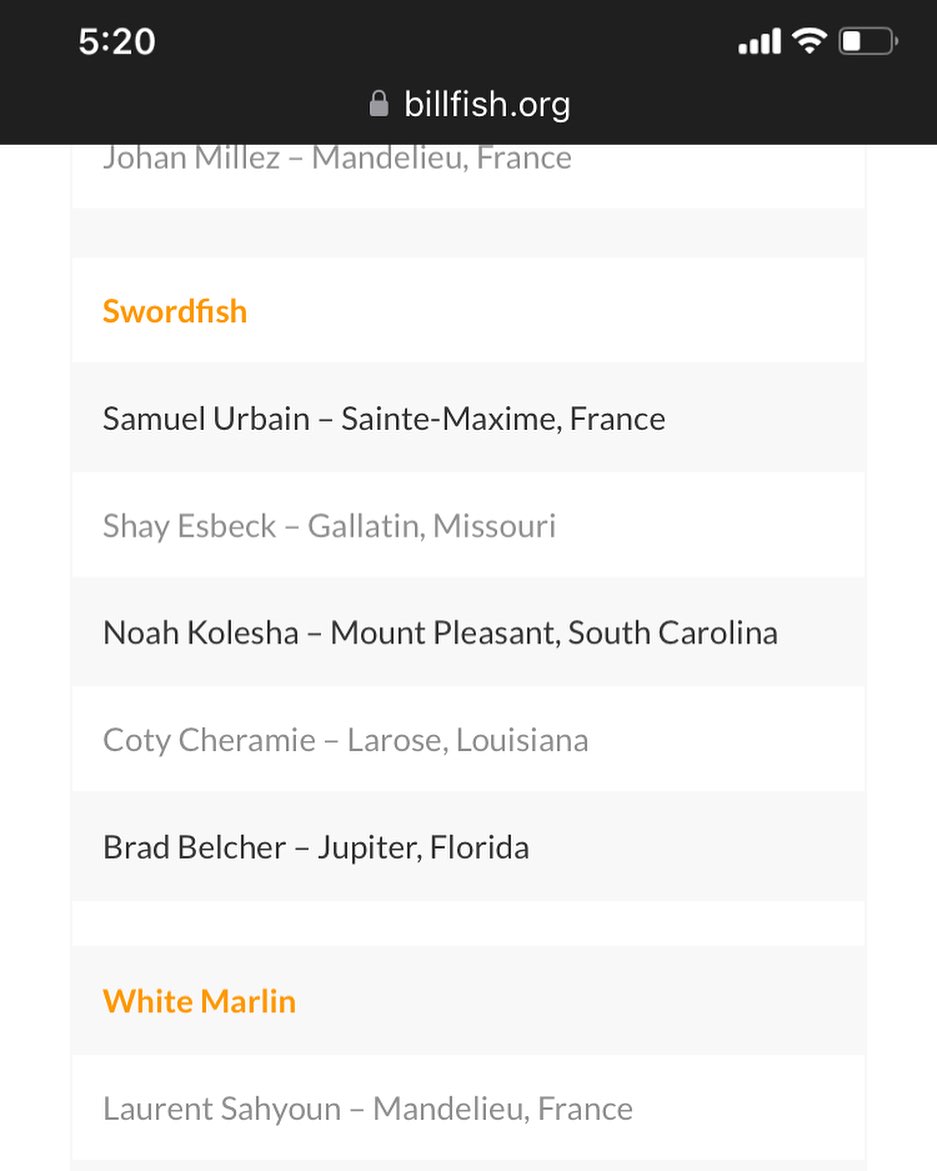This screenshot has height=1171, width=937.
Task: Tap the Brad Belcher – Jupiter, Florida row
Action: click(316, 848)
